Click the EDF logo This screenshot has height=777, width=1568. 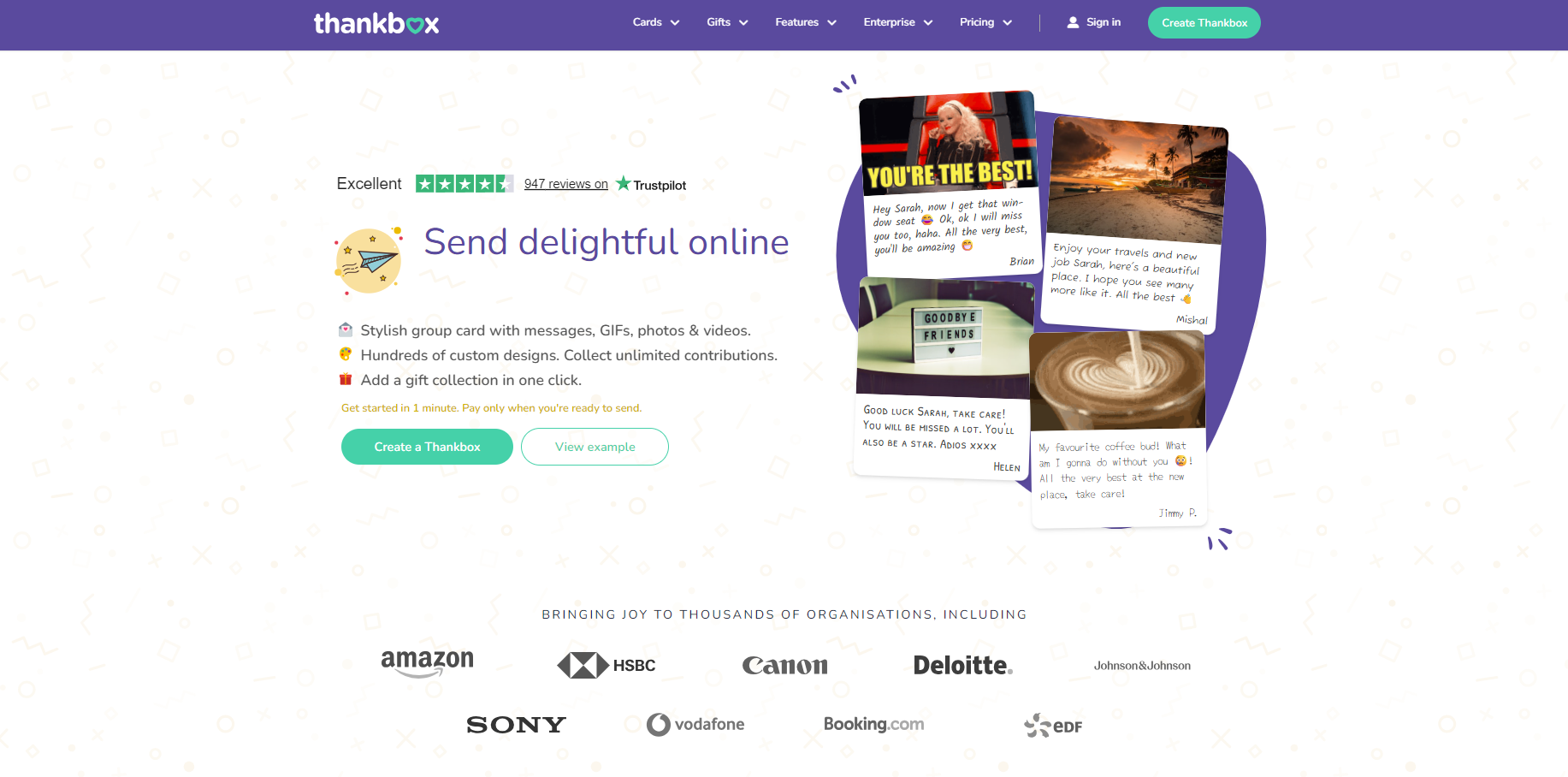(x=1053, y=726)
